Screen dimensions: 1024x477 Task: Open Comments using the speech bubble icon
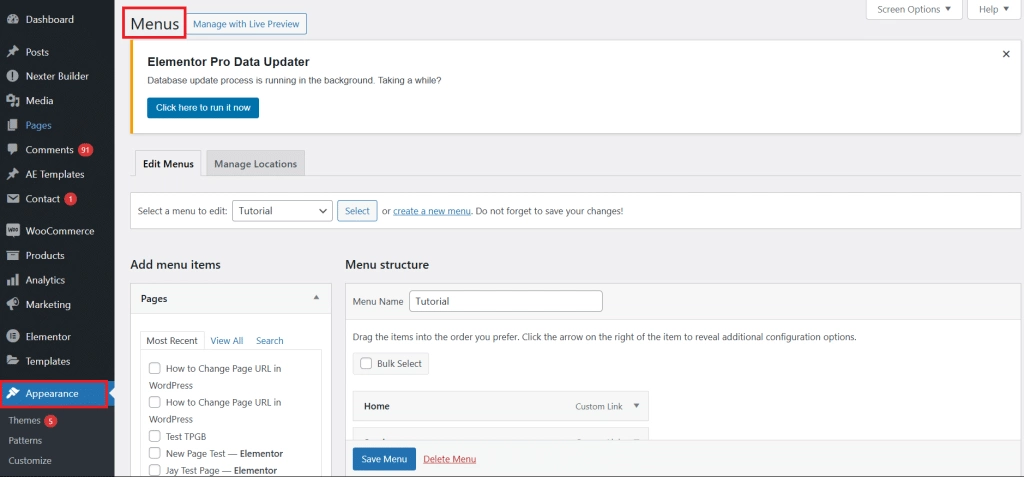pos(13,150)
